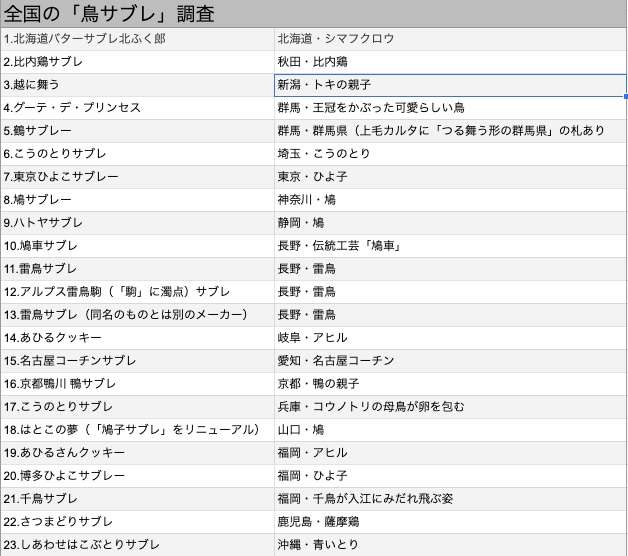Image resolution: width=628 pixels, height=556 pixels.
Task: Click the cell 23.しあわせはこぶとりサブレ
Action: pos(137,545)
